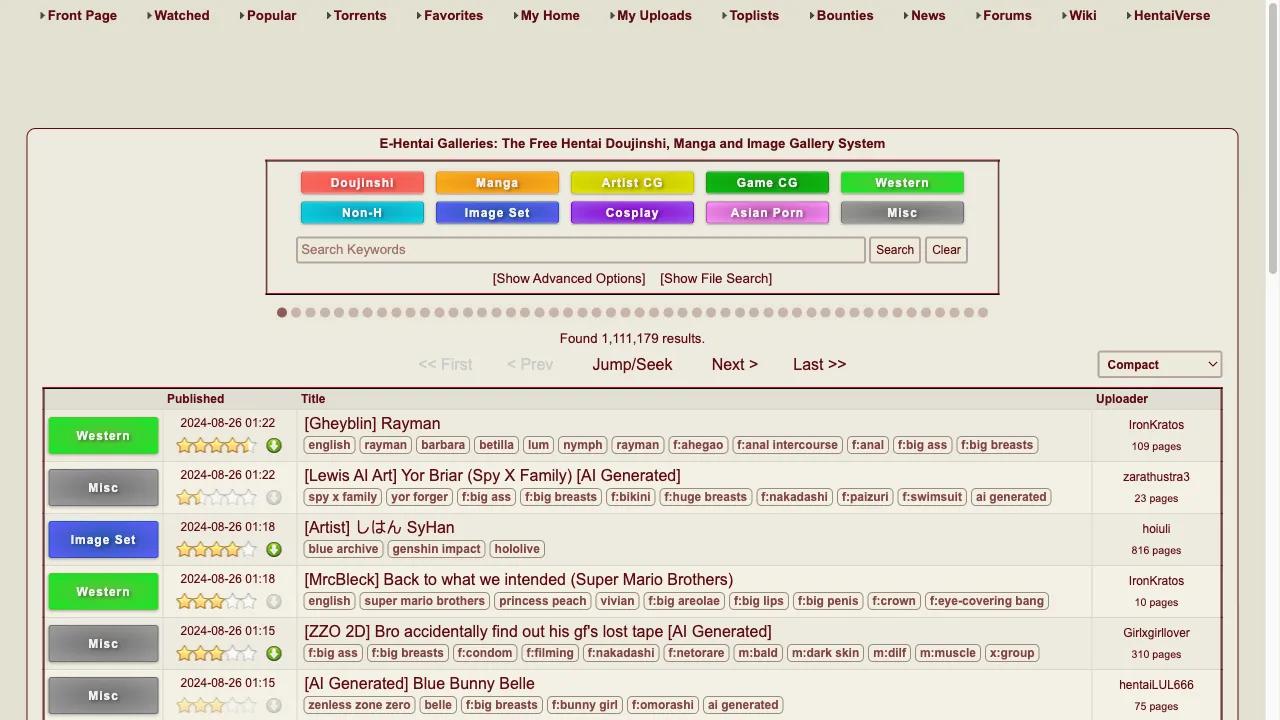Viewport: 1280px width, 720px height.
Task: Open uploader zarathustra3 profile
Action: point(1156,477)
